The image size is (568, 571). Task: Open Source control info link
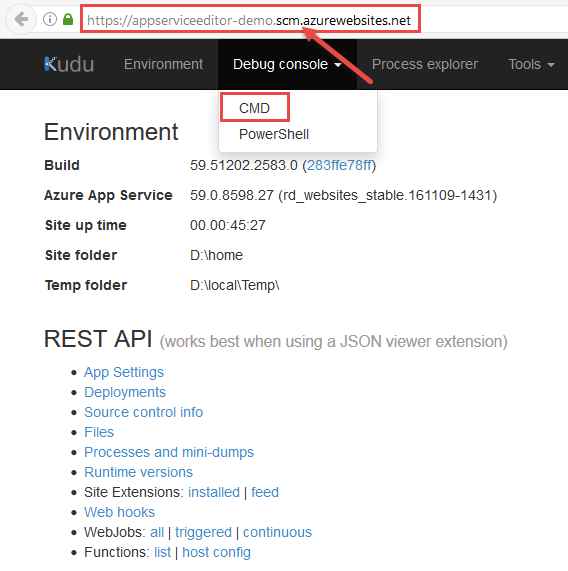(143, 412)
